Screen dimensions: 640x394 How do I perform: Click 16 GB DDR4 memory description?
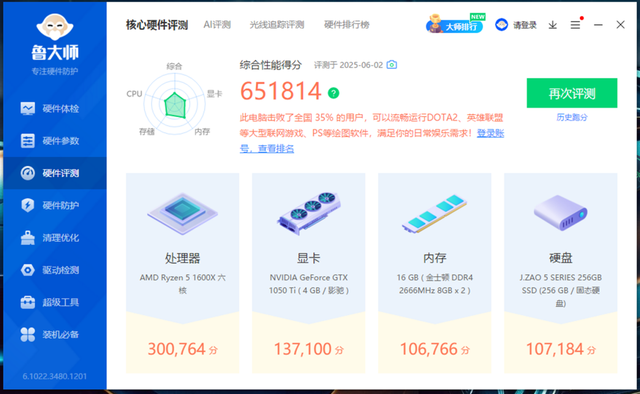coord(435,284)
